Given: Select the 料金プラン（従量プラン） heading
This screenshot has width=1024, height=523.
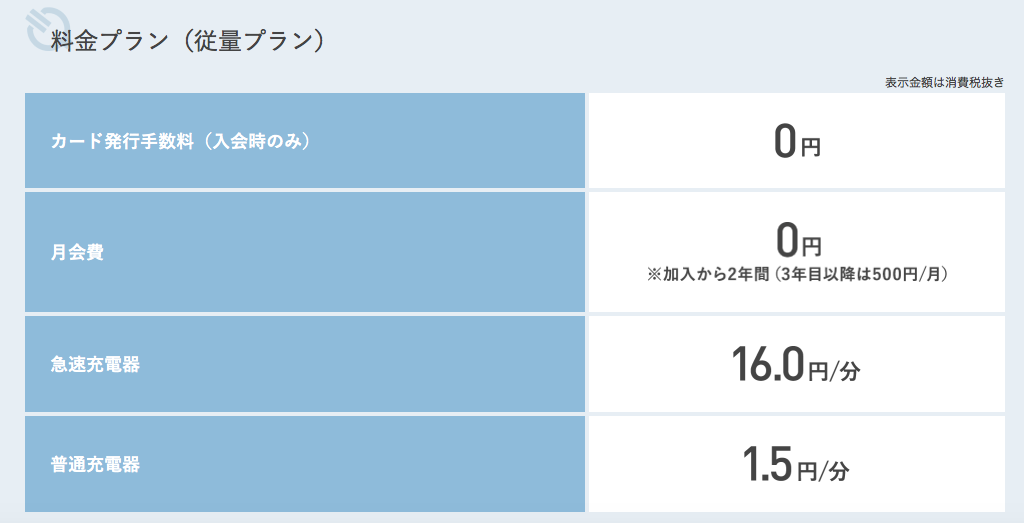Looking at the screenshot, I should pyautogui.click(x=187, y=40).
